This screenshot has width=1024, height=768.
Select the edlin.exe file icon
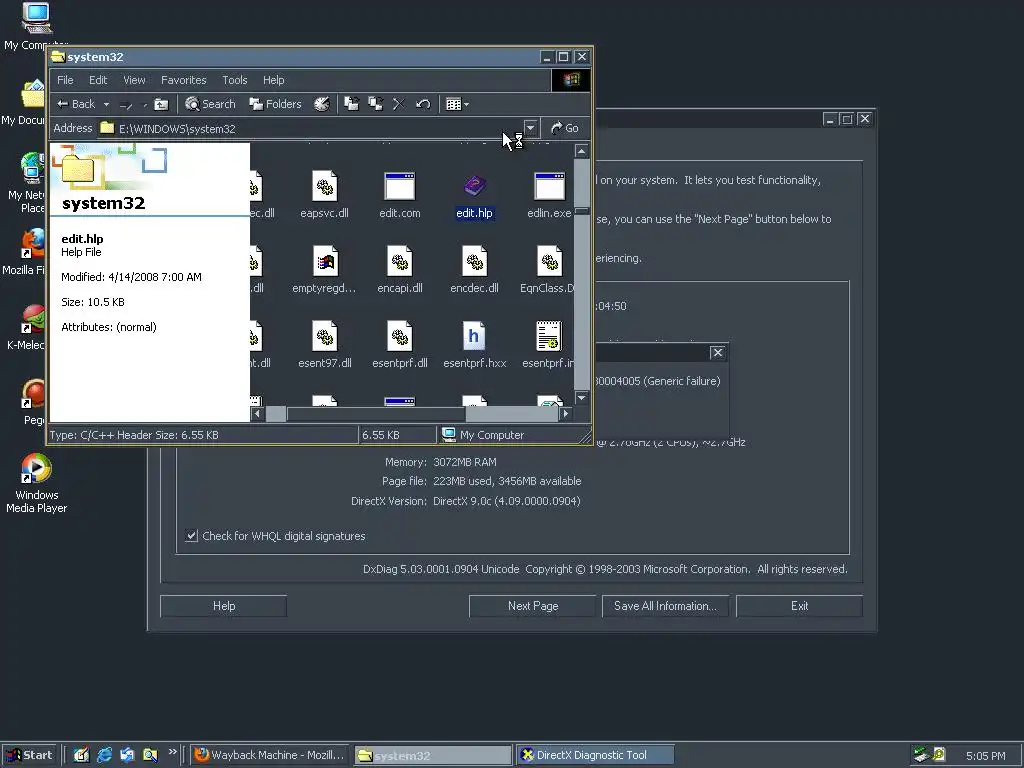tap(549, 186)
